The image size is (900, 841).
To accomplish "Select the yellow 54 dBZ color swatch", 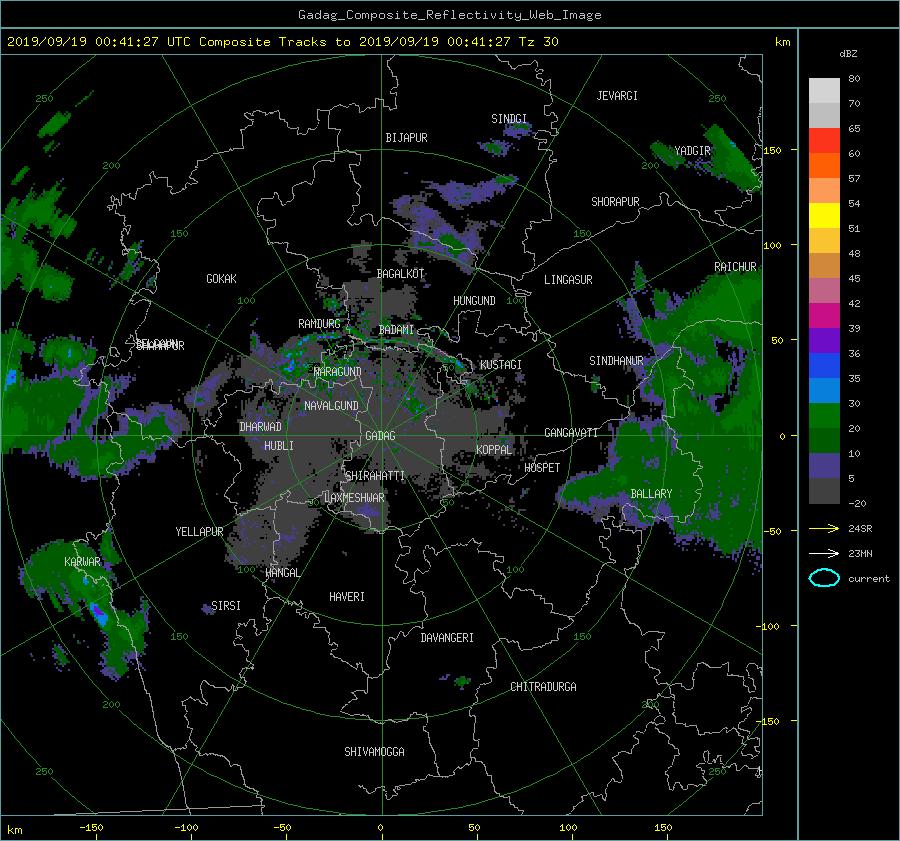I will [x=824, y=215].
